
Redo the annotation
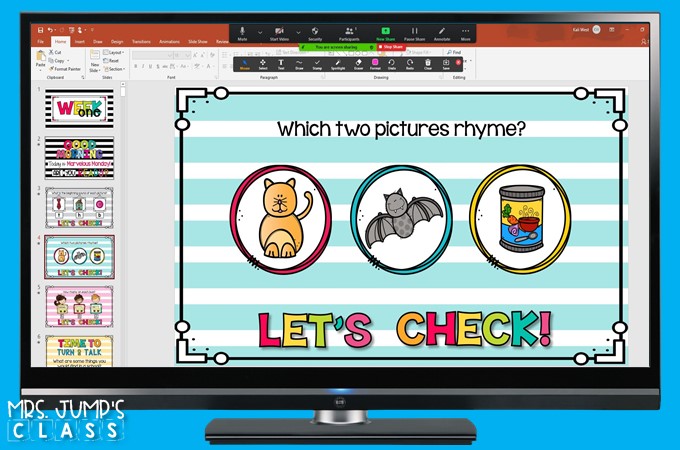(x=410, y=64)
